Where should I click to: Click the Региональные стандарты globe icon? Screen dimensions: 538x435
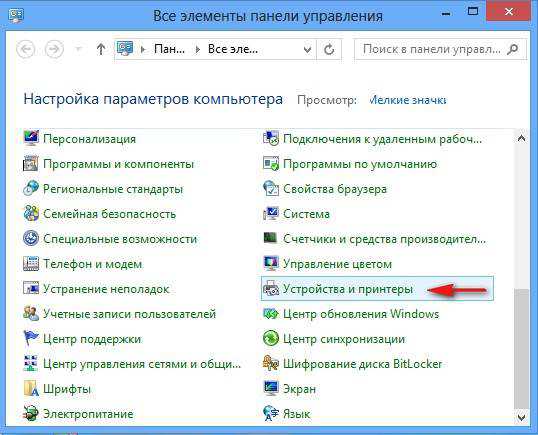[31, 189]
